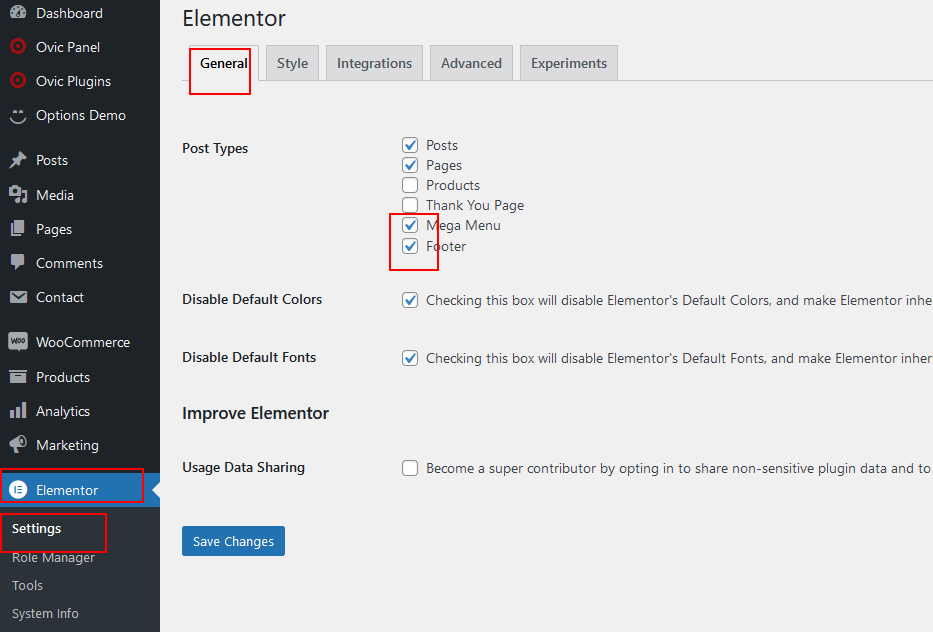Open the Elementor Settings submenu link
Screen dimensions: 933x632
[x=36, y=528]
